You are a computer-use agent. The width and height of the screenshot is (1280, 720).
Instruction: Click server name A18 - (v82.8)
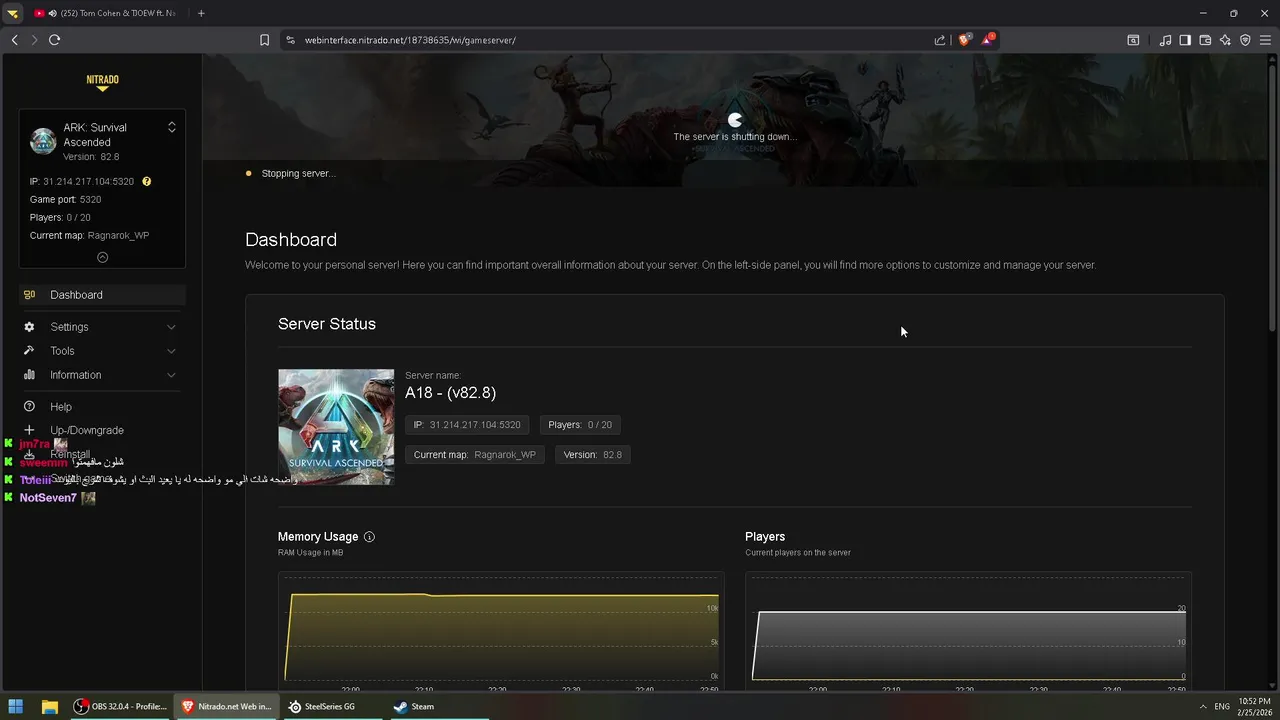[450, 393]
